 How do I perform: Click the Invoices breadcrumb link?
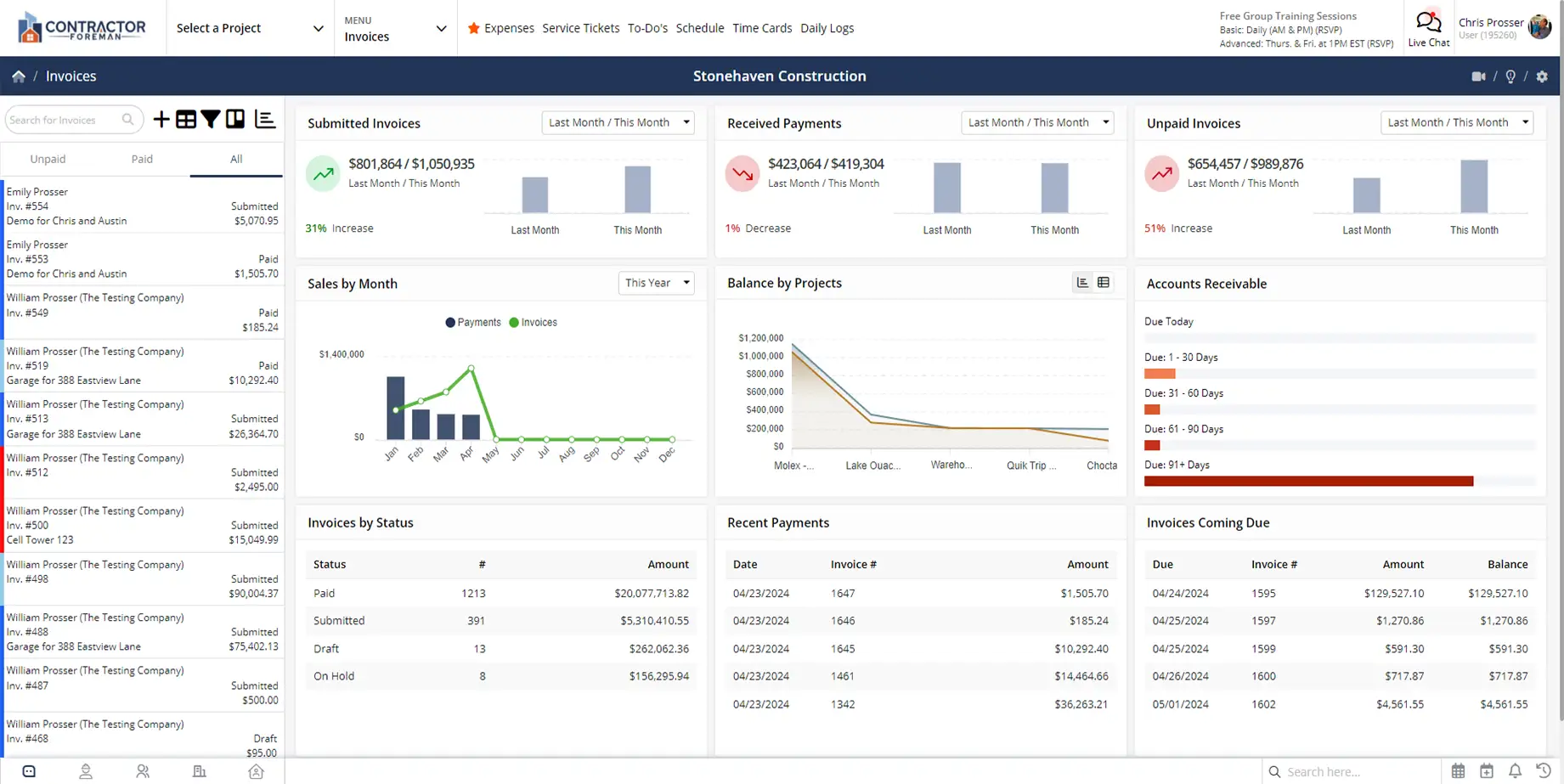[x=71, y=76]
